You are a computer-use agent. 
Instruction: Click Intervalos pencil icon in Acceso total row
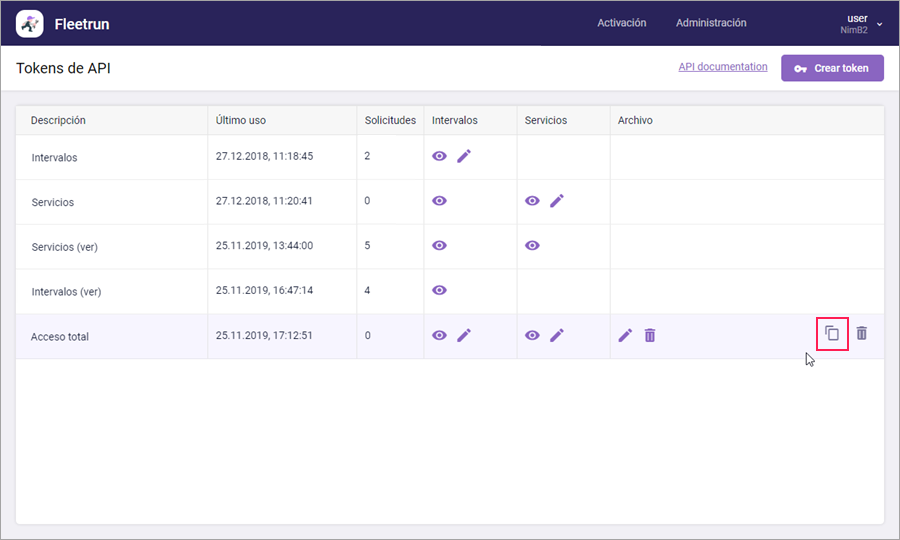click(464, 335)
